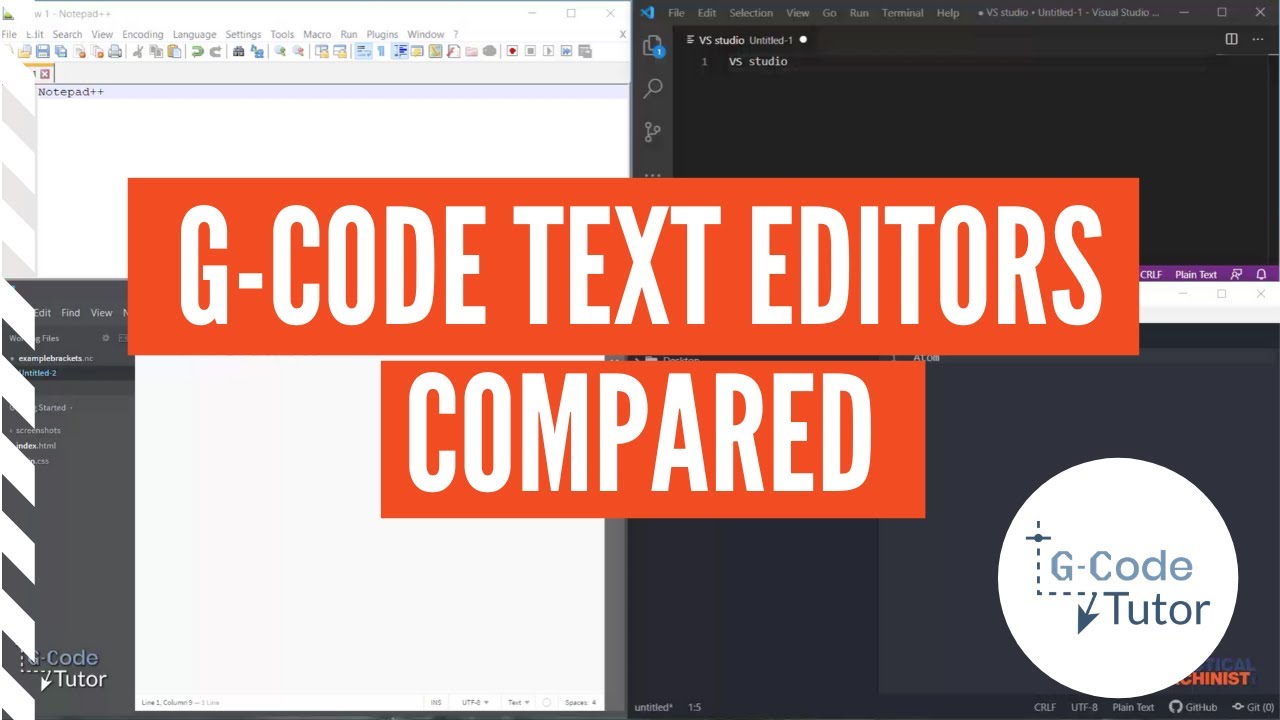Click the GitHub button in Atom status bar
Image resolution: width=1280 pixels, height=720 pixels.
[x=1193, y=707]
